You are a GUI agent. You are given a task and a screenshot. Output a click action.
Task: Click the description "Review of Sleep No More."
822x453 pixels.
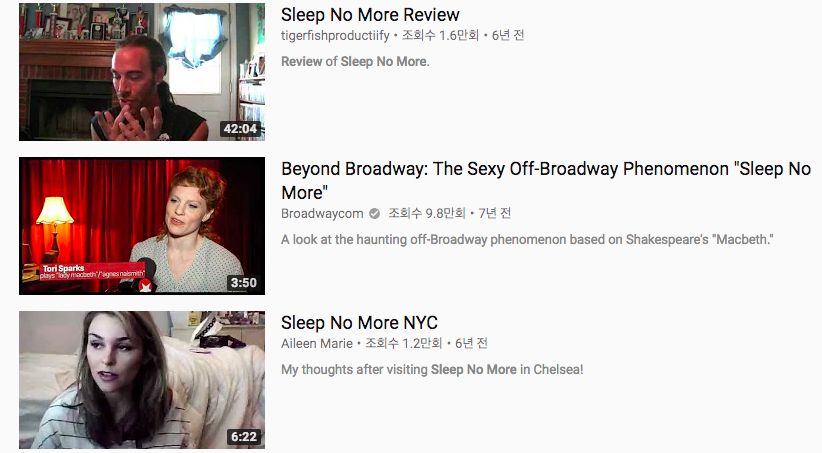click(355, 61)
